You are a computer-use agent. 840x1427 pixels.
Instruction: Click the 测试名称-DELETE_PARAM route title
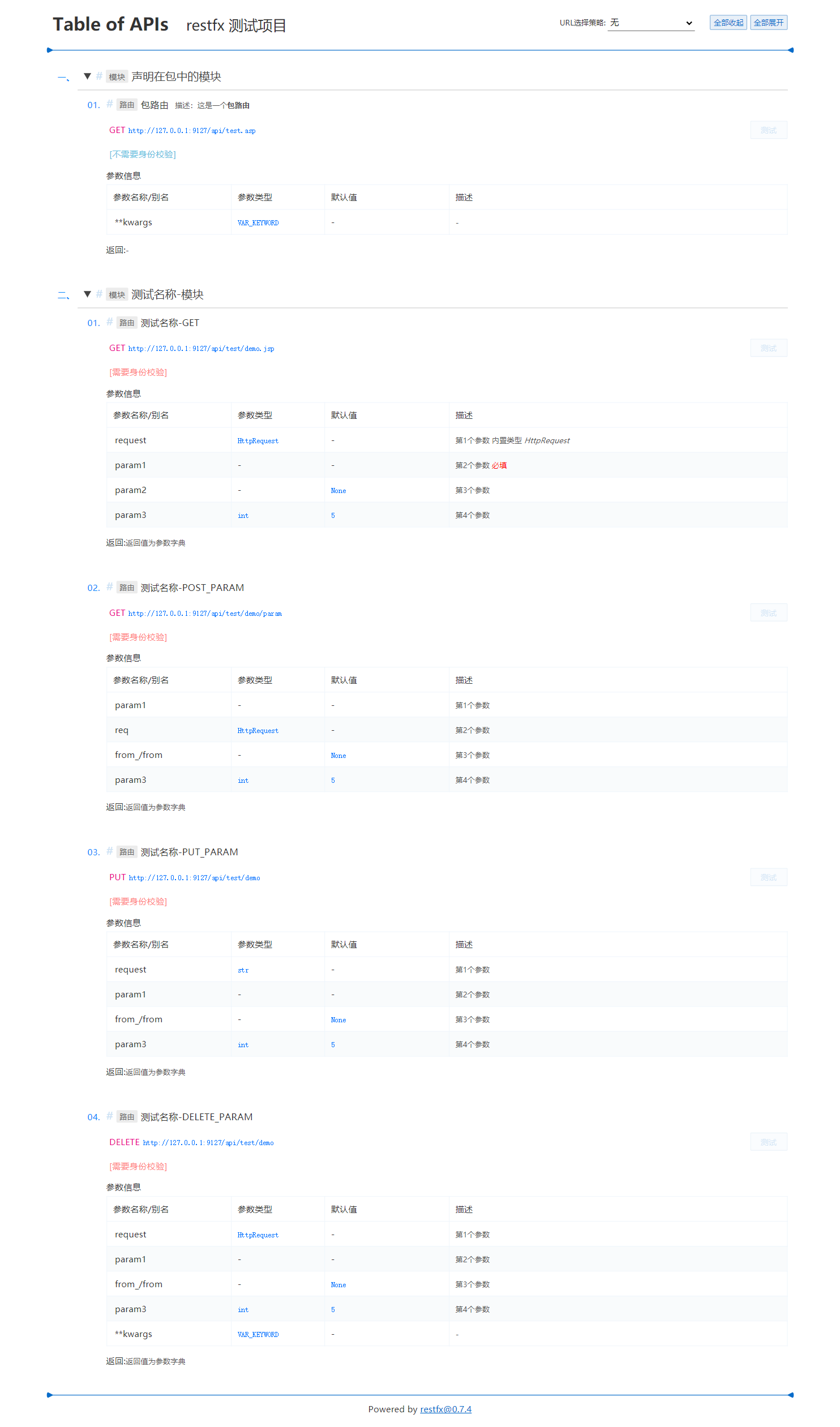coord(196,1117)
